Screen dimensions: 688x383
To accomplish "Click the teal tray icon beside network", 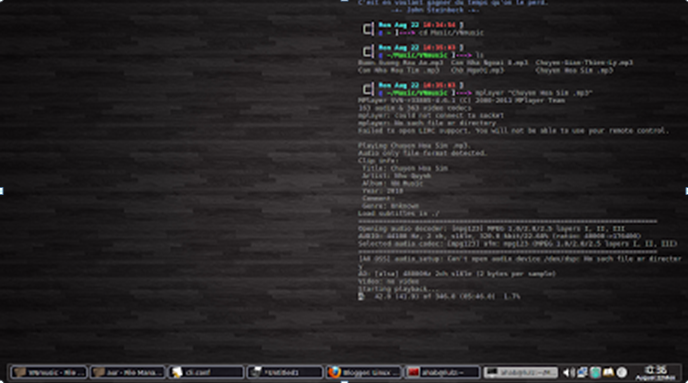I will pos(595,372).
